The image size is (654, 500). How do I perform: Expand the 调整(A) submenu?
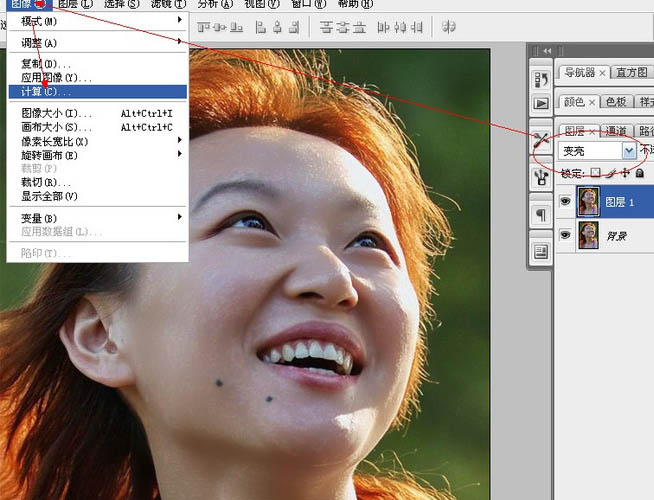(x=98, y=42)
